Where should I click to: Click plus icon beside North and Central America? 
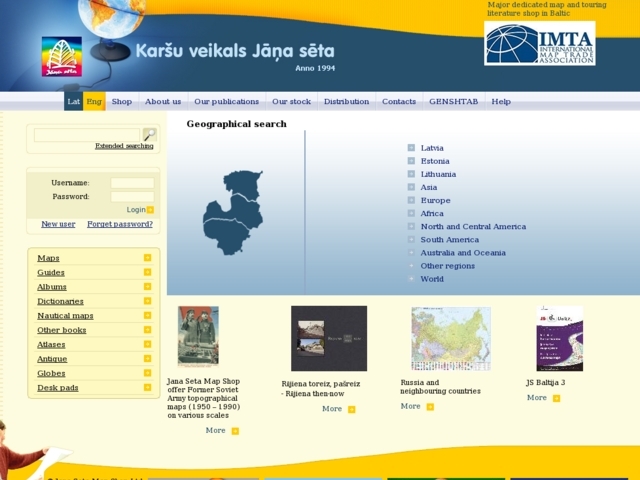[x=411, y=226]
